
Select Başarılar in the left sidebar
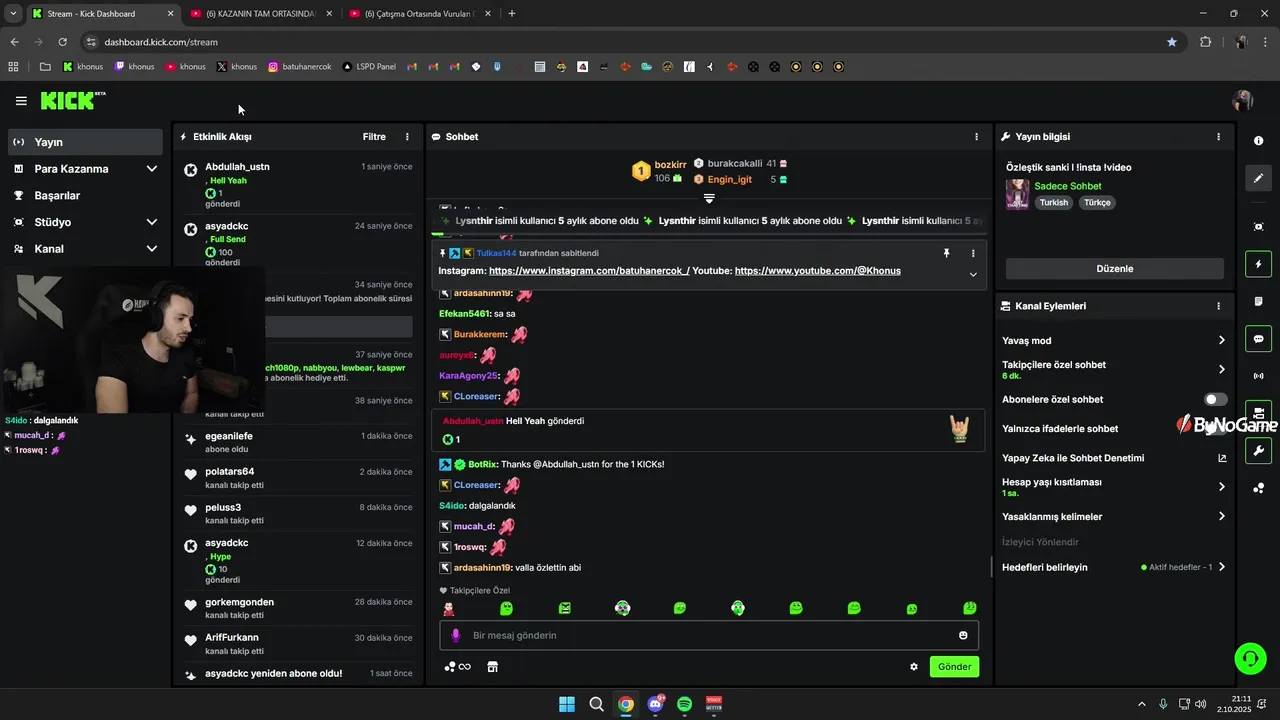click(x=85, y=195)
